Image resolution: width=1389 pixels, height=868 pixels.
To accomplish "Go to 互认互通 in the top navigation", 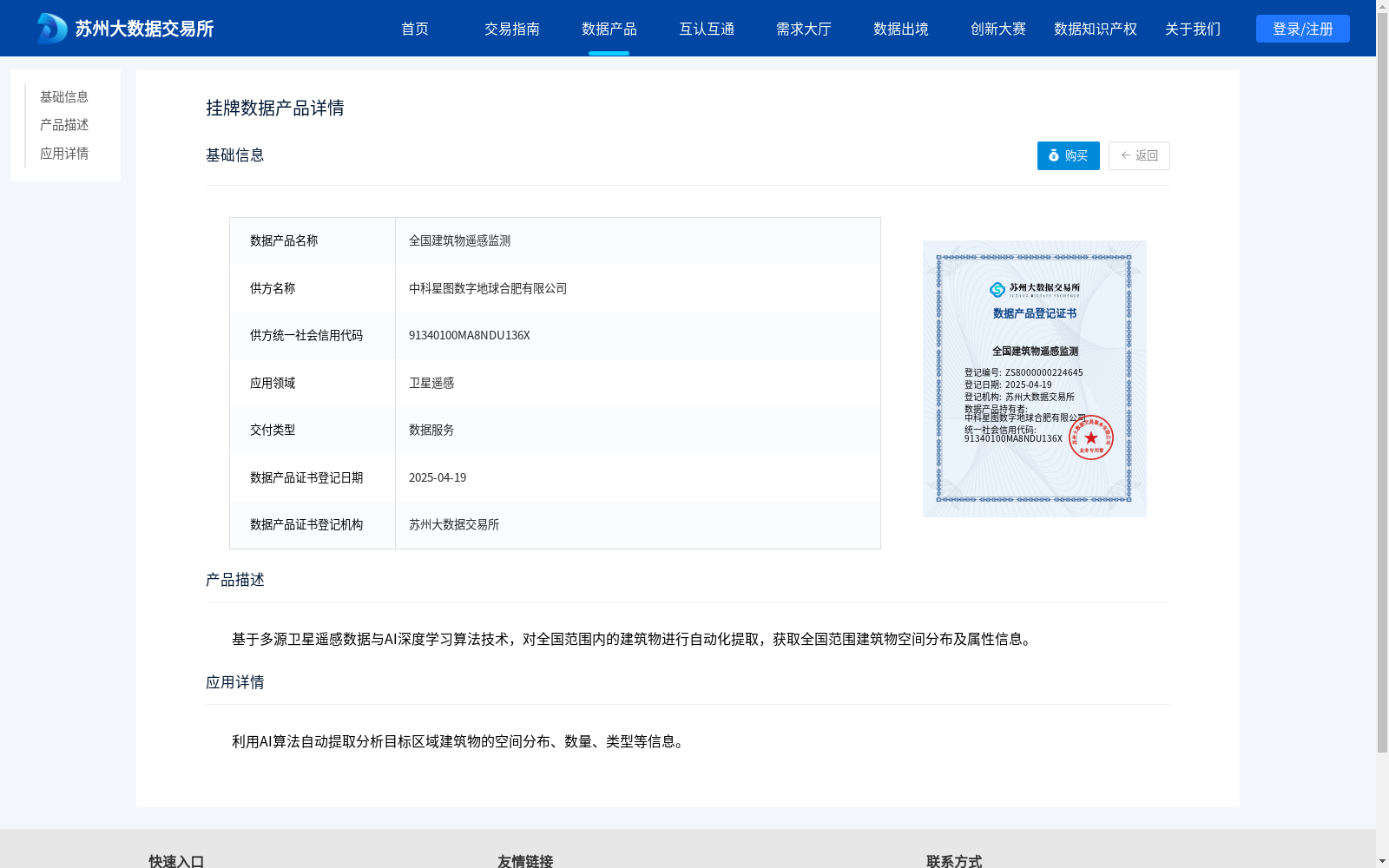I will click(x=707, y=29).
